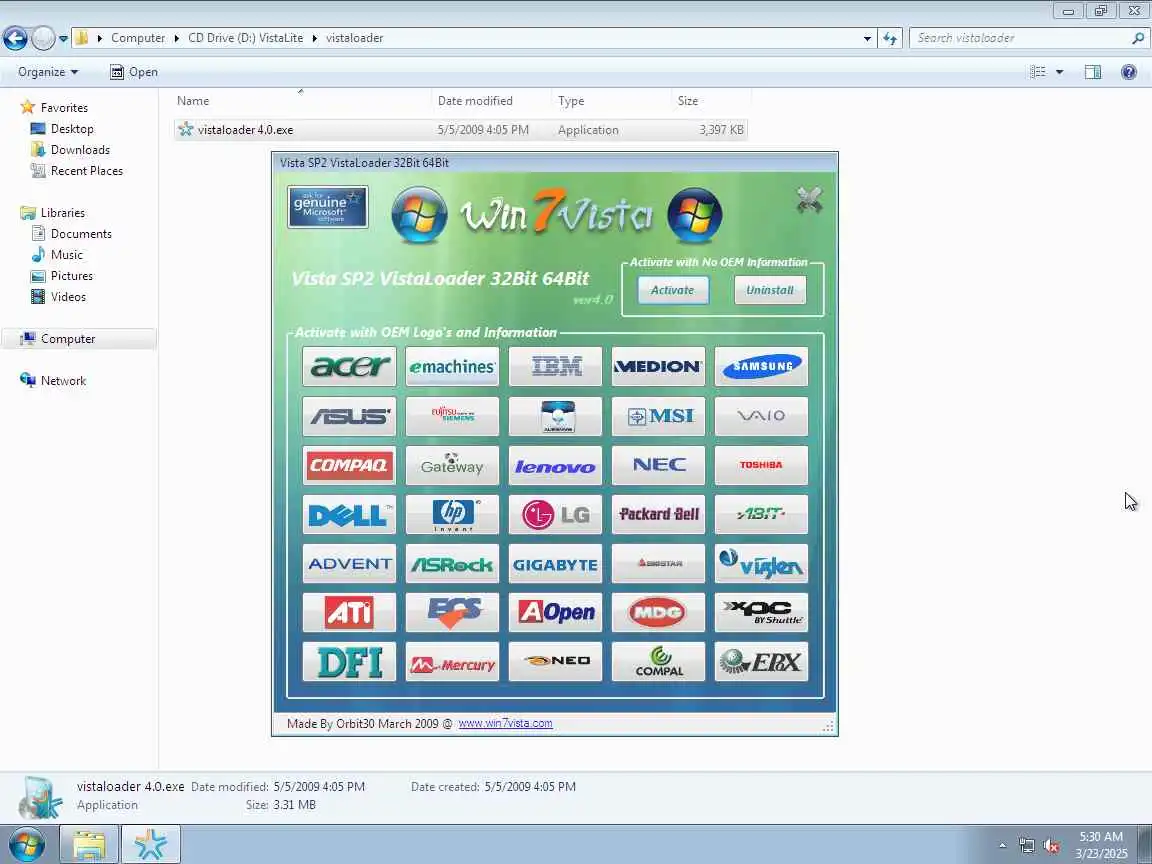Viewport: 1152px width, 864px height.
Task: Open Explorer help button
Action: pos(1129,72)
